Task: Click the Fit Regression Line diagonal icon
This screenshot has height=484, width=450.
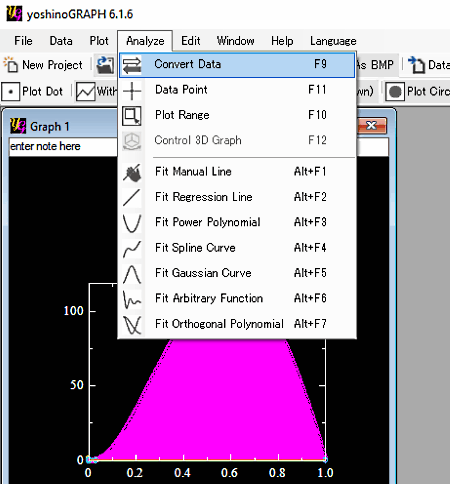Action: [x=132, y=198]
